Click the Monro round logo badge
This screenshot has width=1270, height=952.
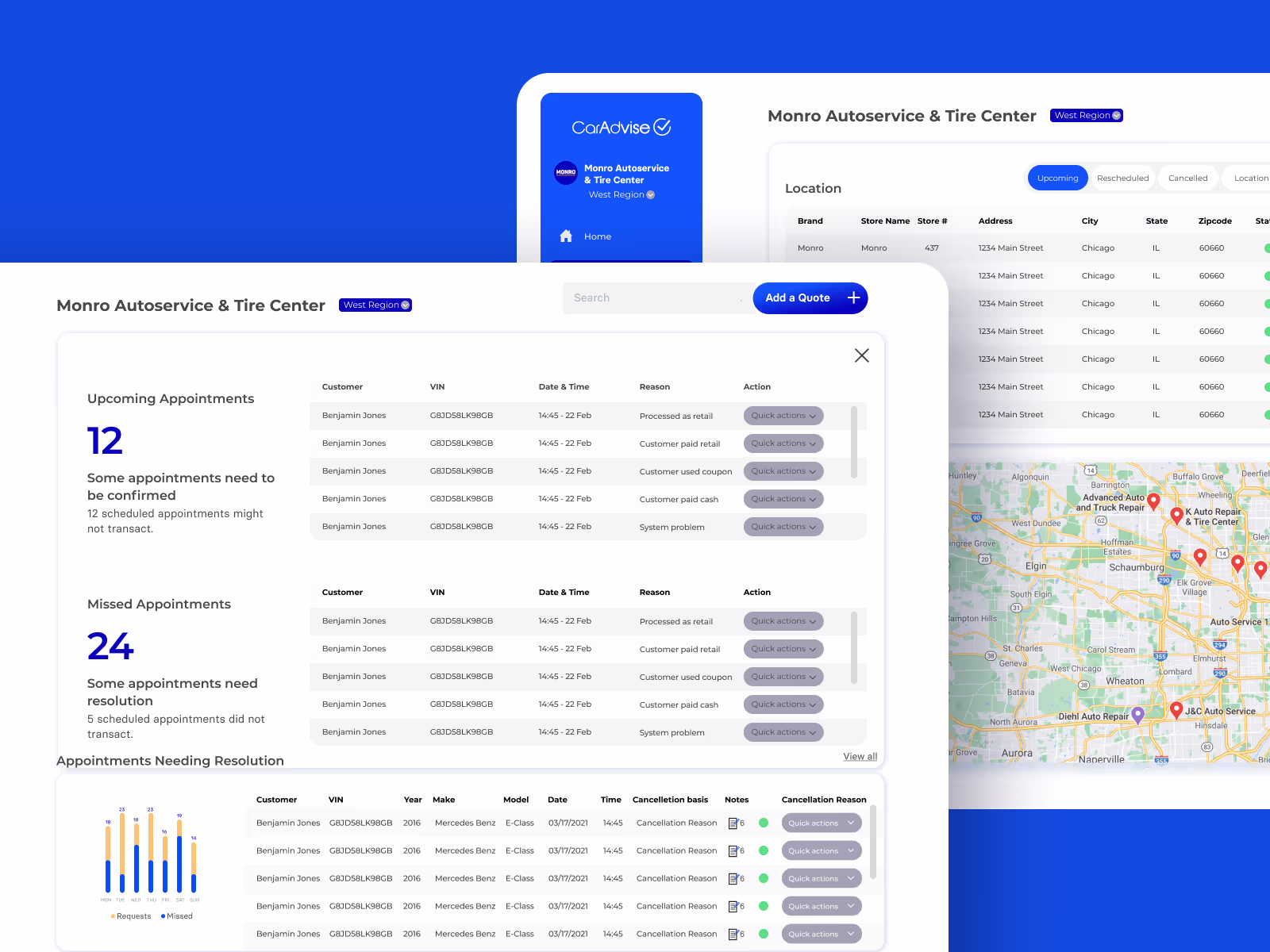(566, 172)
